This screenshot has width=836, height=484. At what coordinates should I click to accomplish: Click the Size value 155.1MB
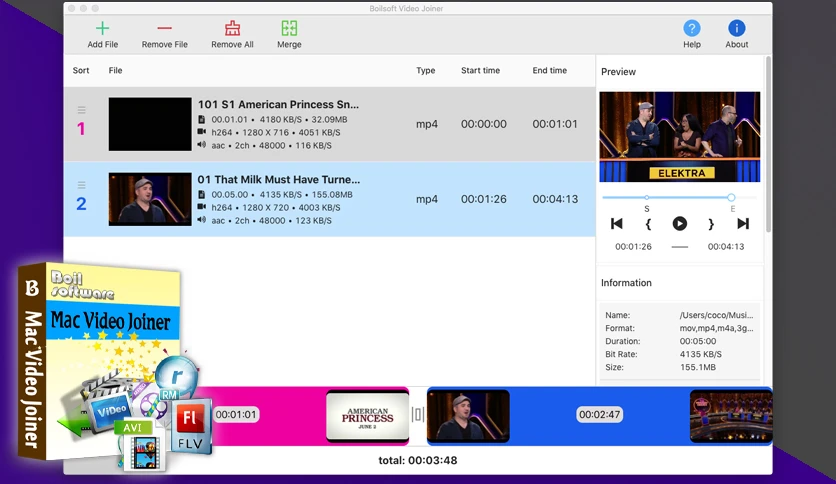tap(697, 367)
